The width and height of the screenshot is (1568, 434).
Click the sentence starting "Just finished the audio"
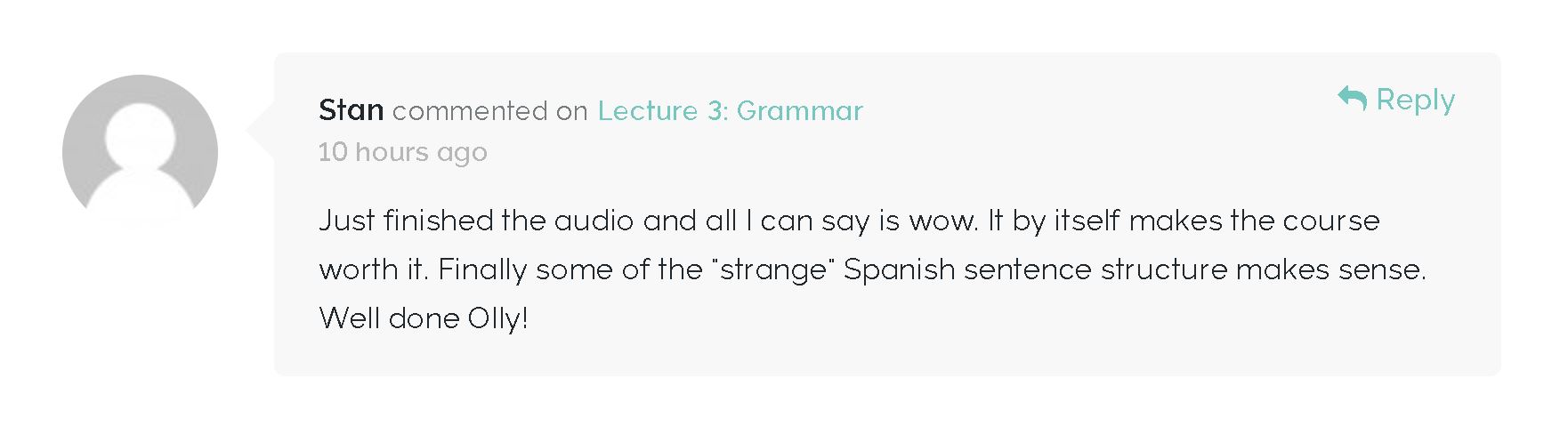pyautogui.click(x=649, y=221)
